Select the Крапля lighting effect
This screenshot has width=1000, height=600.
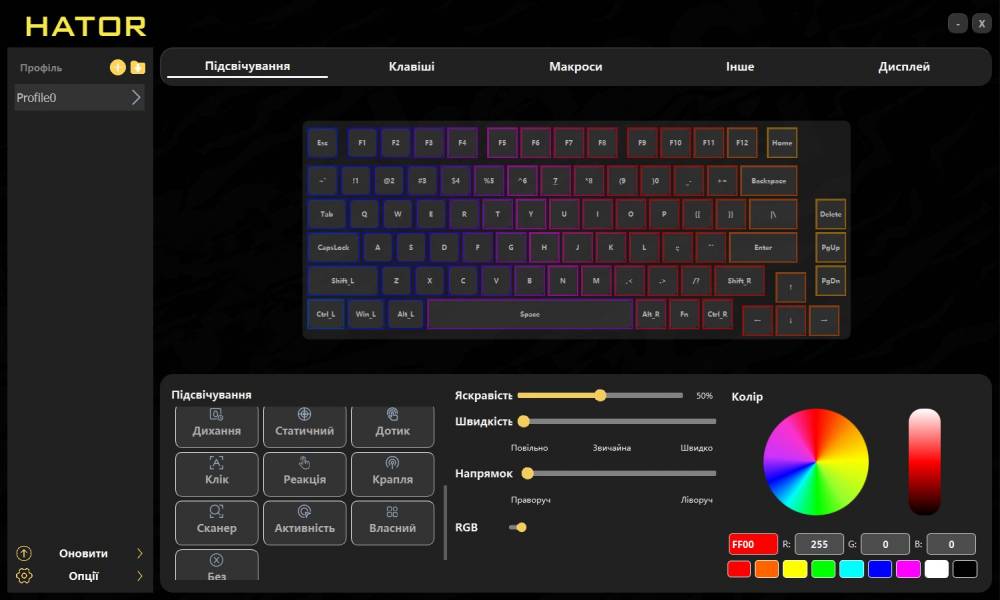pos(392,474)
